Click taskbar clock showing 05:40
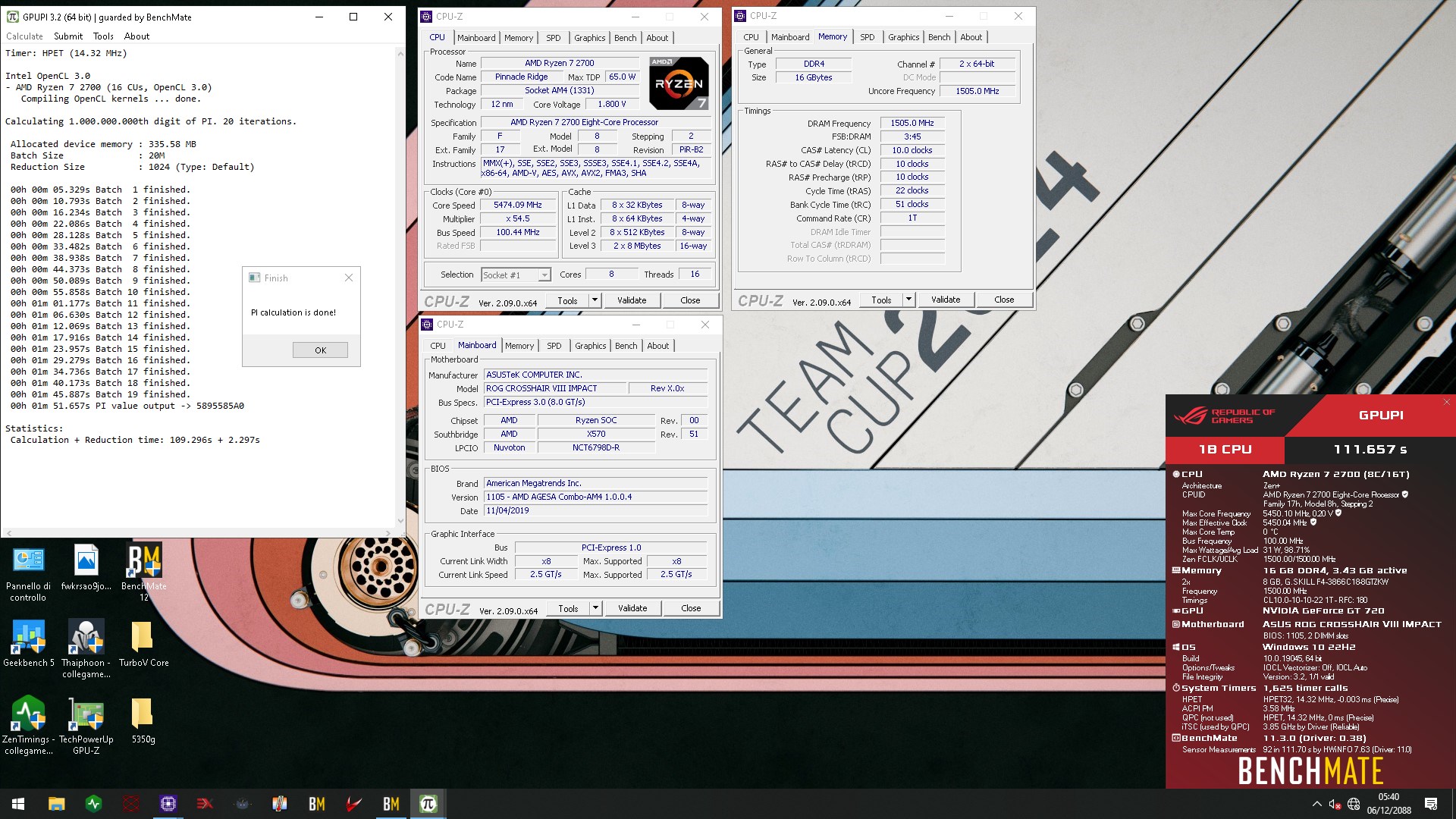Viewport: 1456px width, 819px height. (1389, 804)
